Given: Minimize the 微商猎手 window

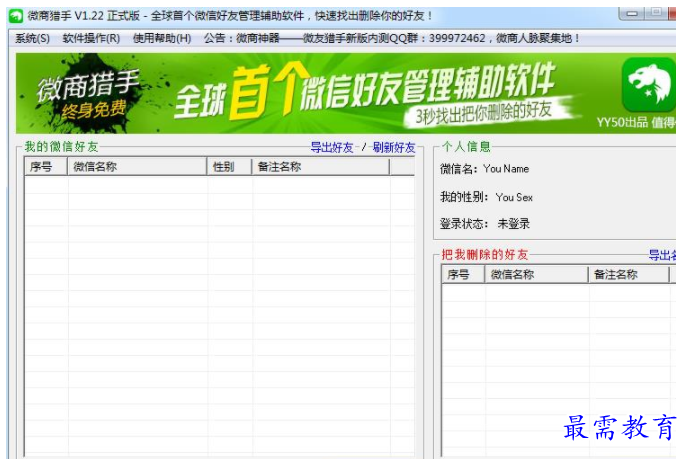Looking at the screenshot, I should (x=632, y=14).
